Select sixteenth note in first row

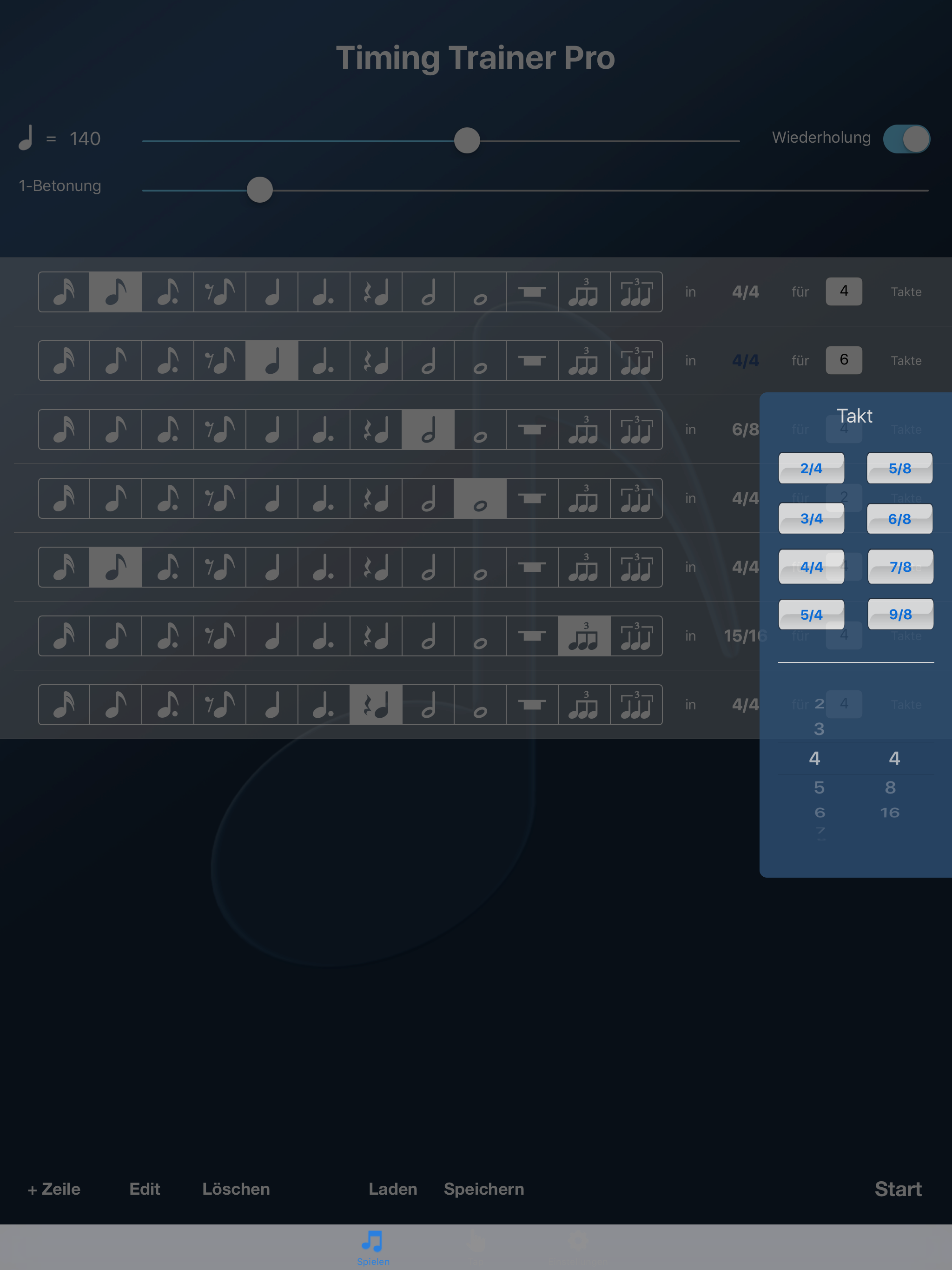tap(64, 291)
